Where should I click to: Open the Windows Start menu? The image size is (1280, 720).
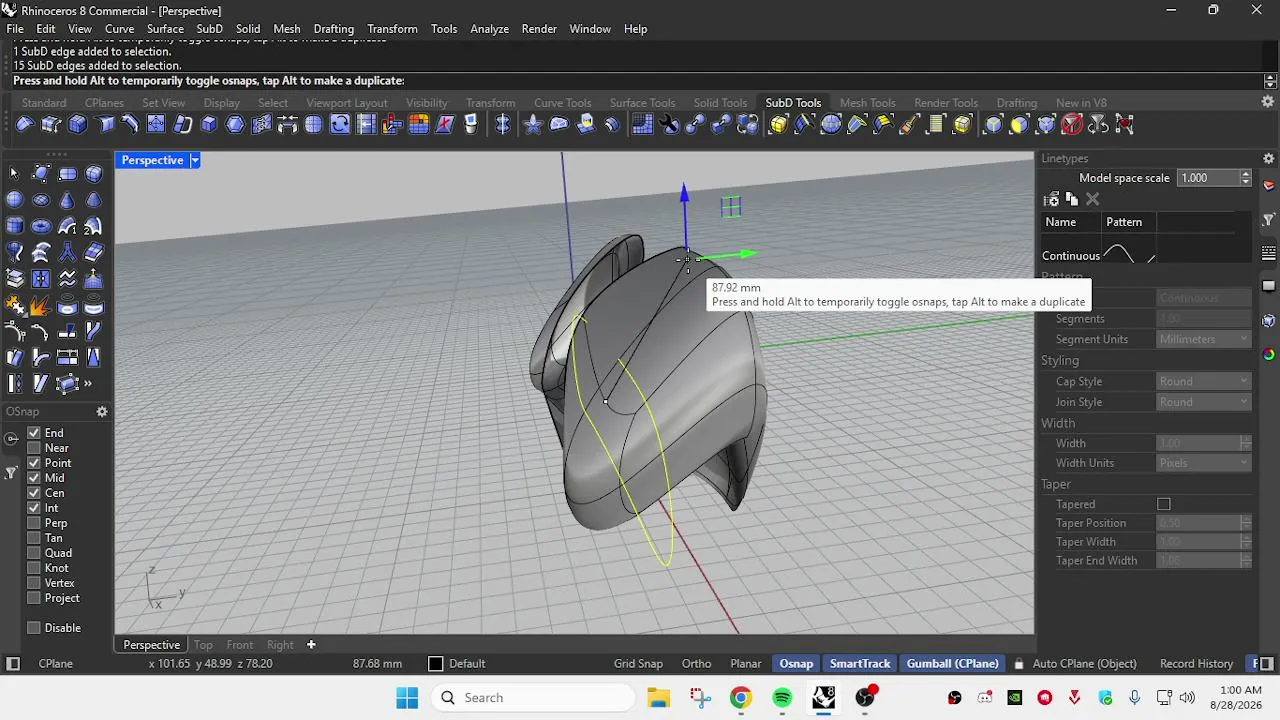click(407, 698)
